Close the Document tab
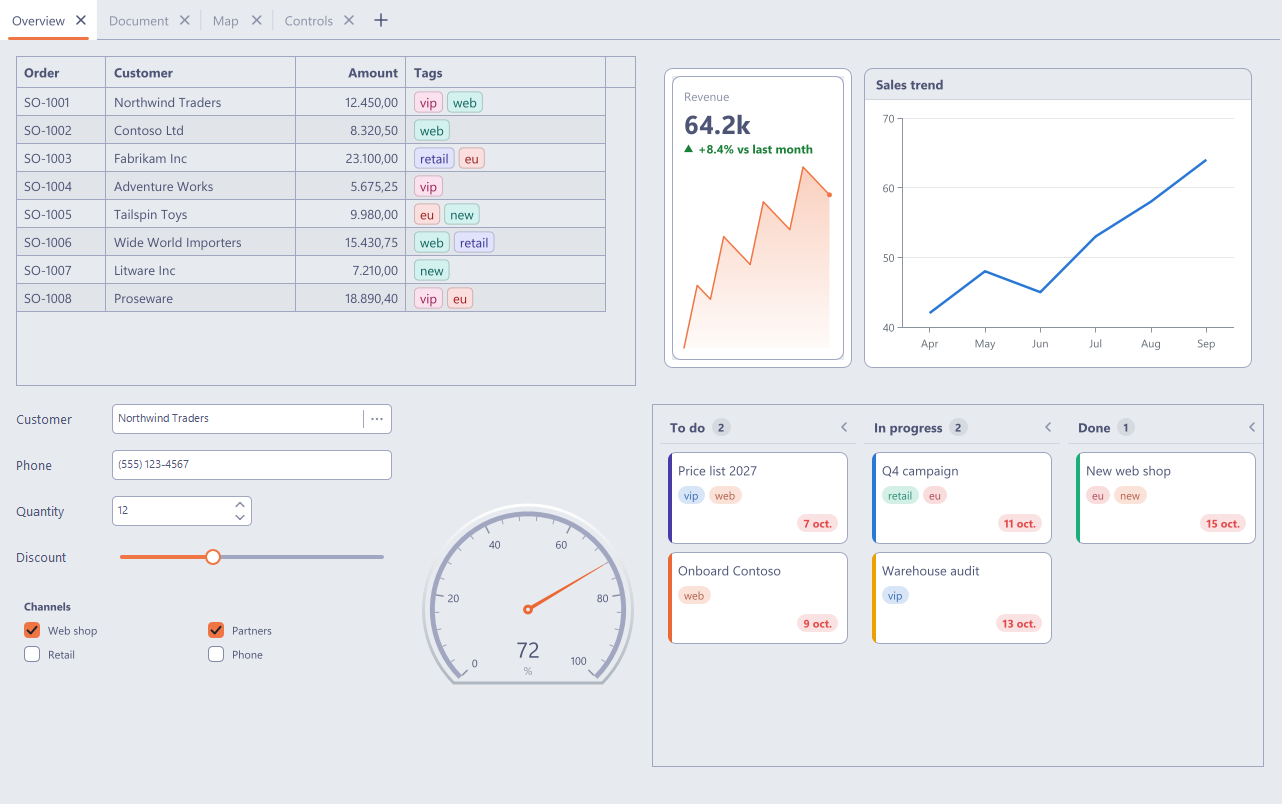 tap(185, 20)
